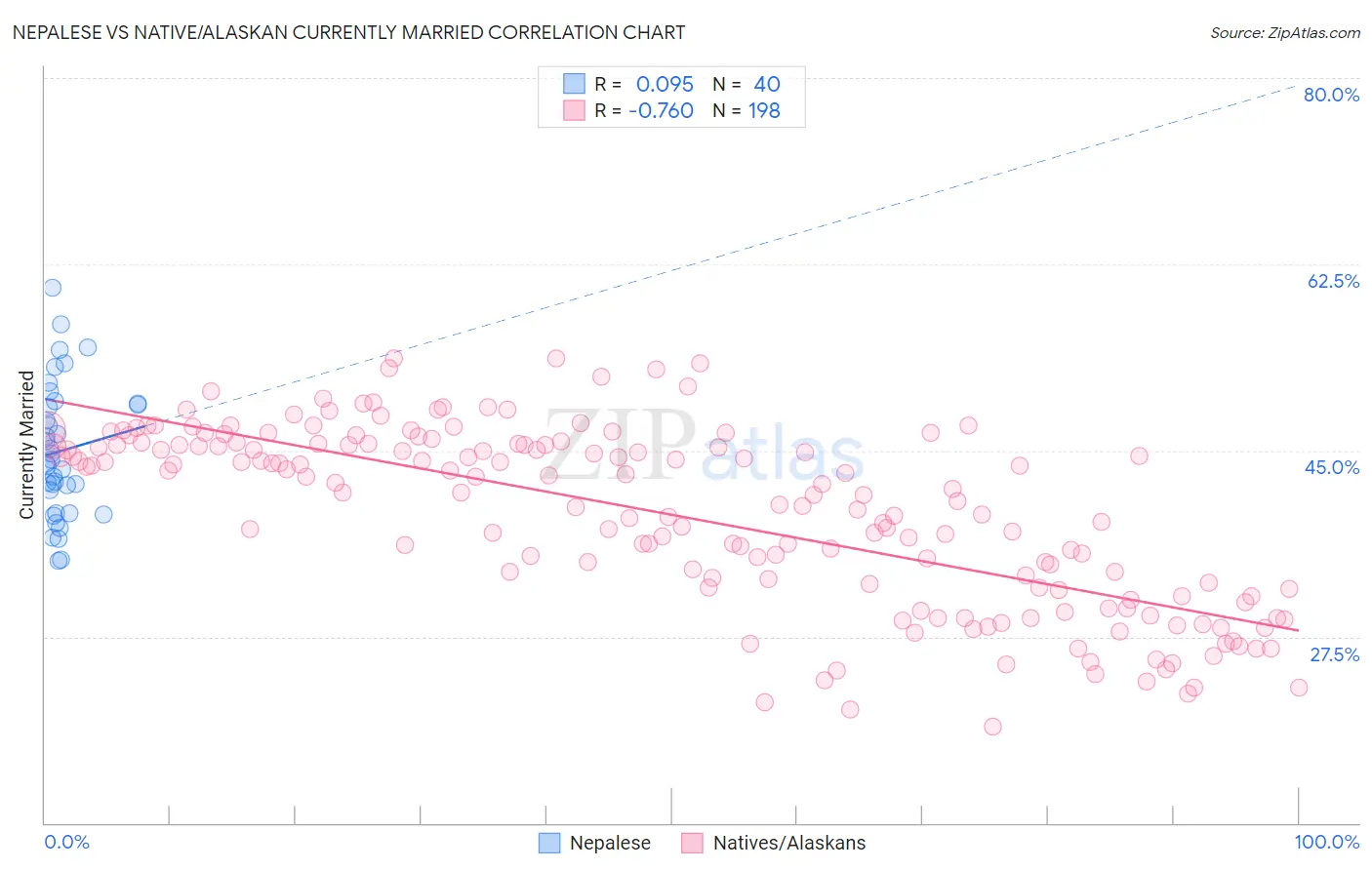Viewport: 1372px width, 870px height.
Task: Click the blue Nepalese legend swatch at bottom
Action: click(x=549, y=843)
